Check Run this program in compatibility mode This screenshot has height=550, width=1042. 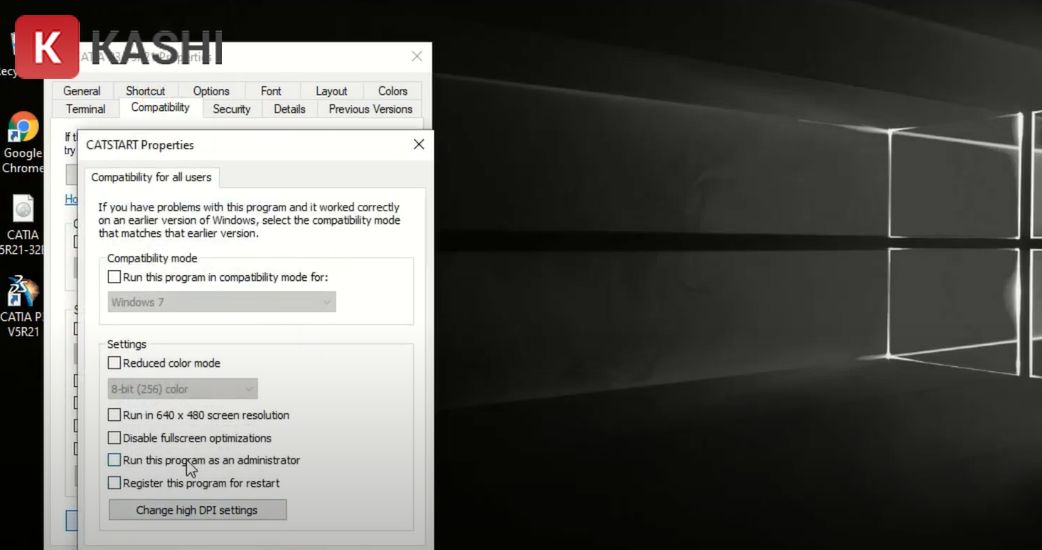[114, 277]
